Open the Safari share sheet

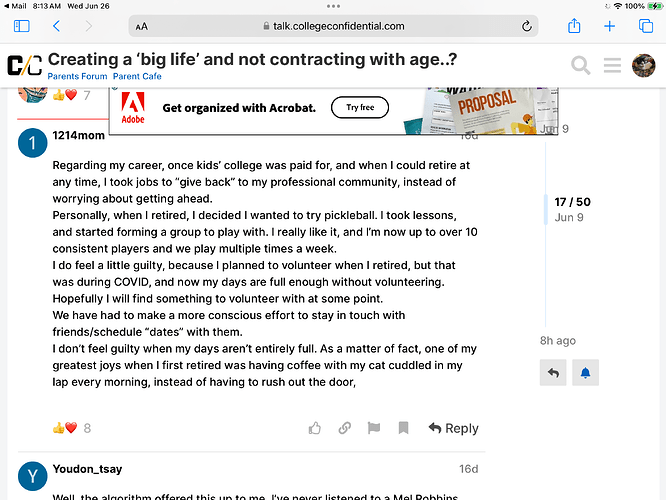click(x=574, y=26)
